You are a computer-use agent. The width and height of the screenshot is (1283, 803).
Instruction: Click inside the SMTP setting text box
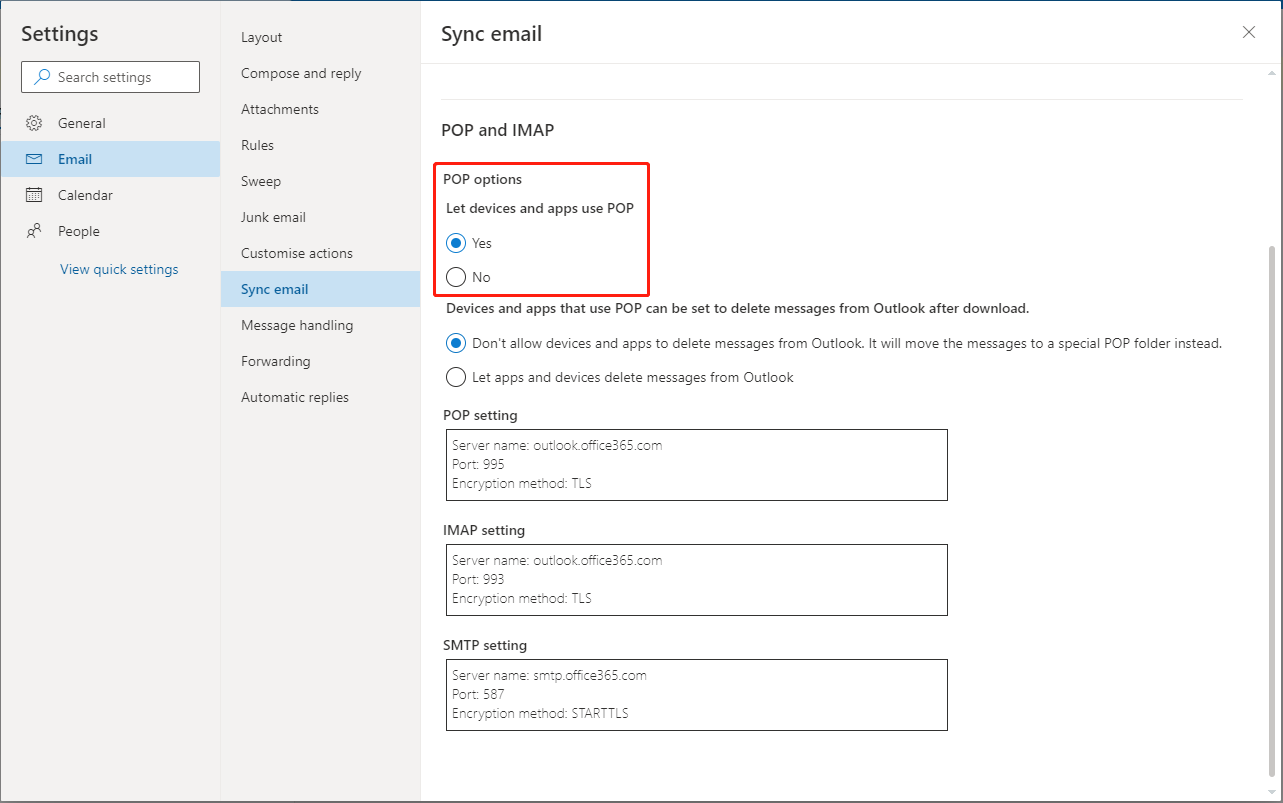696,694
